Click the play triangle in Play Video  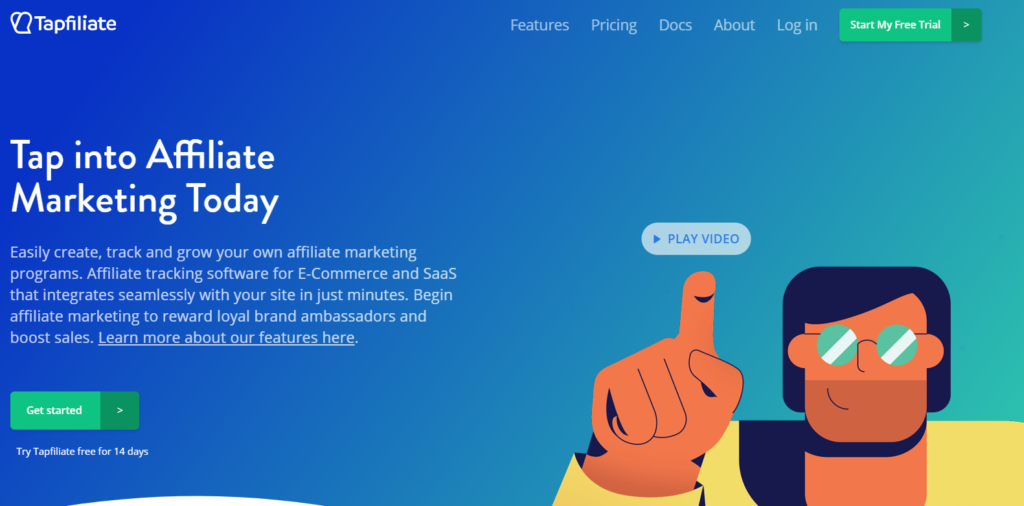coord(657,239)
